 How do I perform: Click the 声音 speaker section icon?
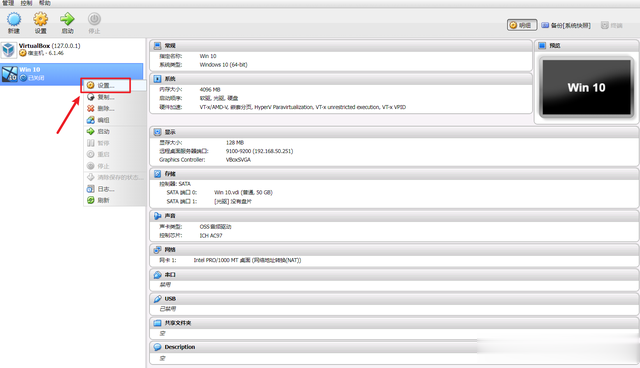[157, 216]
